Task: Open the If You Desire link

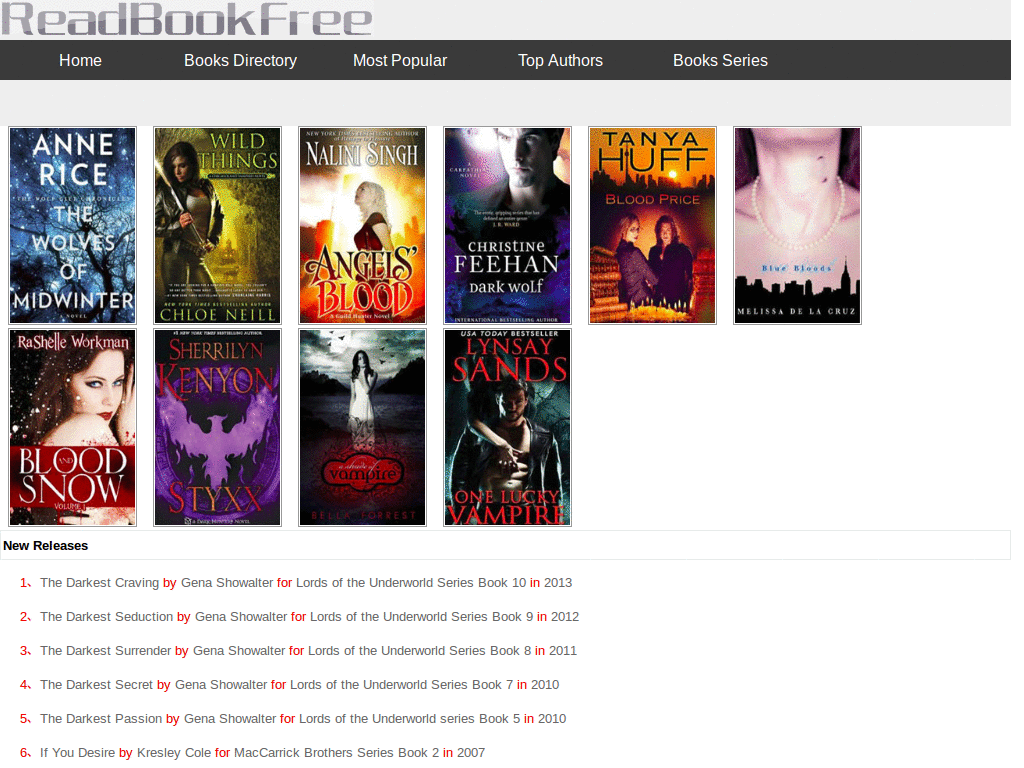Action: tap(77, 752)
